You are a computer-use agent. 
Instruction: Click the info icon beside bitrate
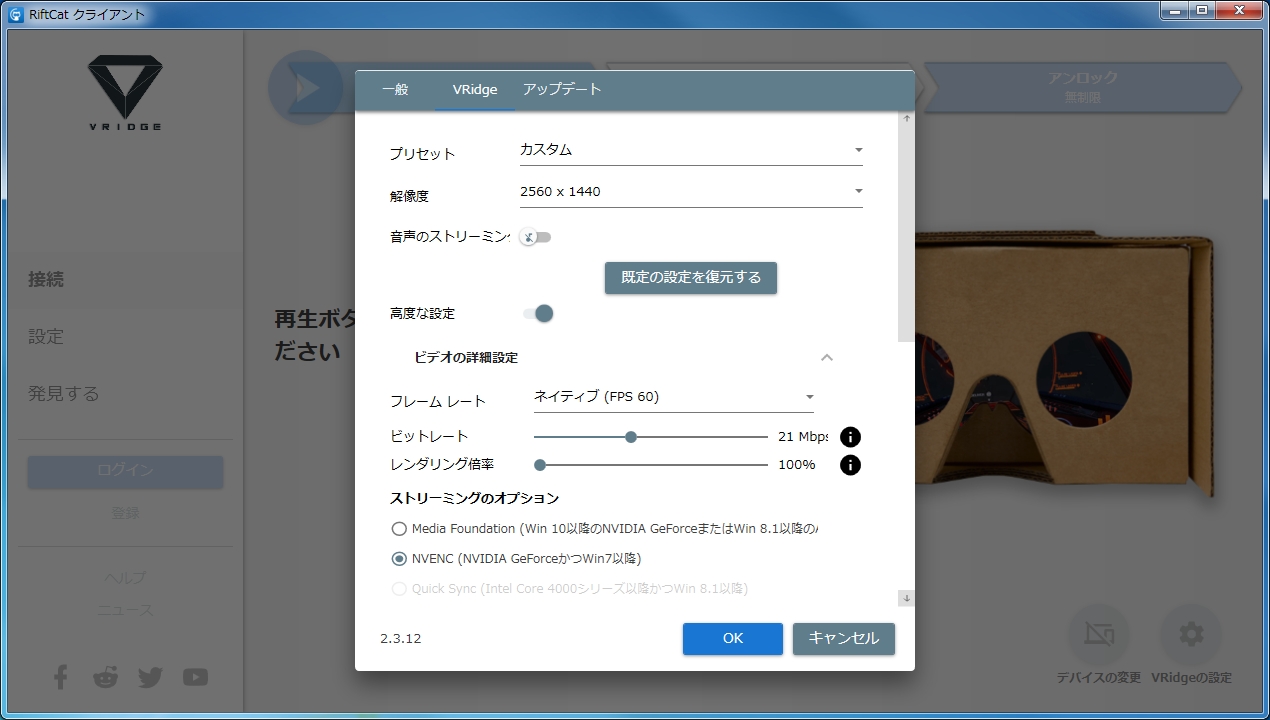click(x=850, y=437)
